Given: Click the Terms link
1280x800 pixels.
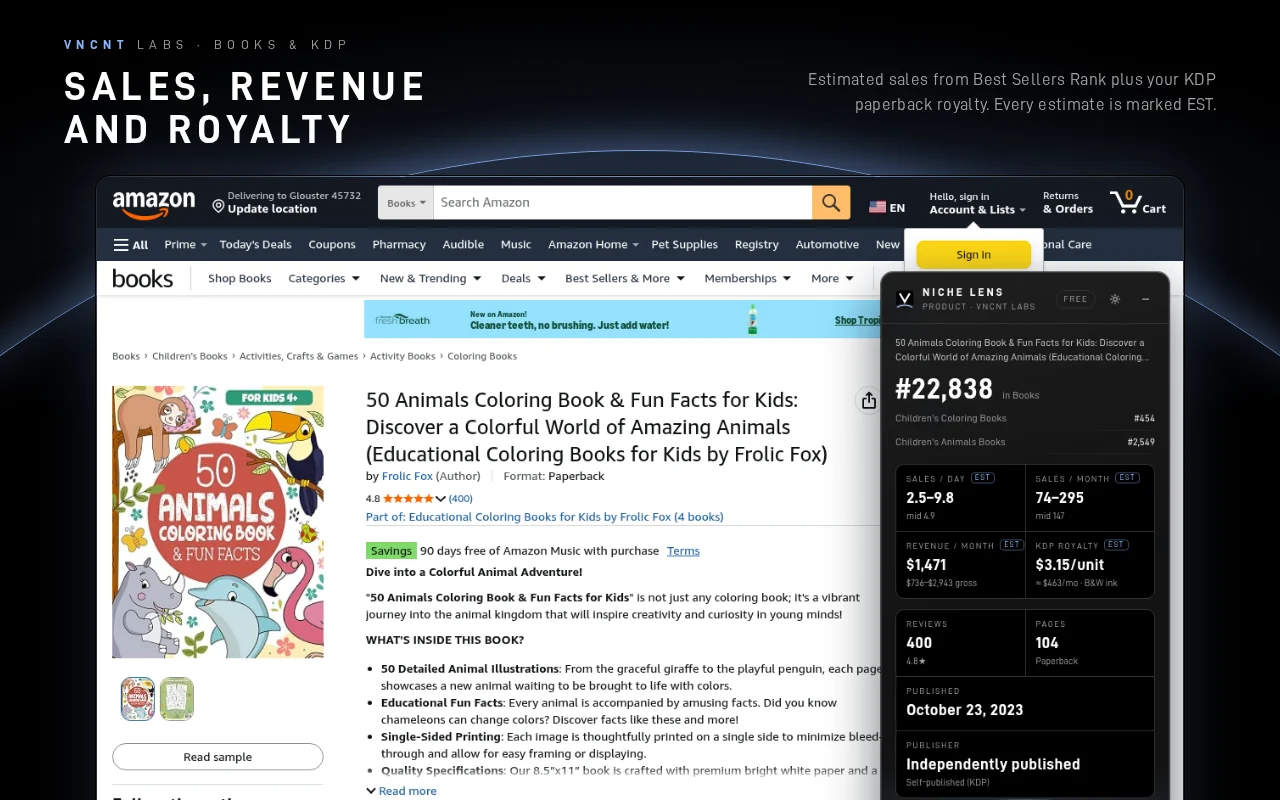Looking at the screenshot, I should (x=683, y=551).
